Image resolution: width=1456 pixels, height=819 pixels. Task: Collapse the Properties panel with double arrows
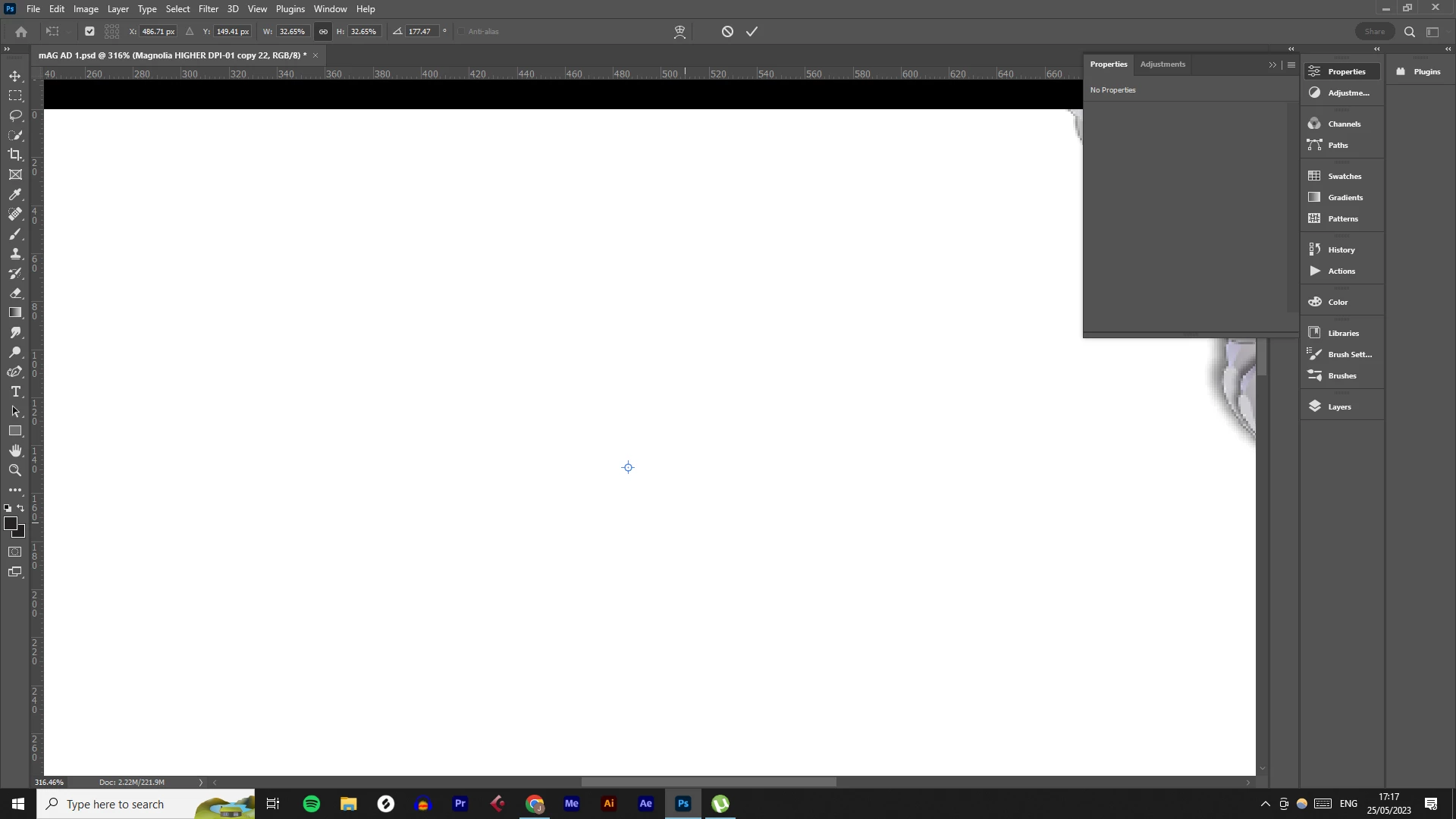(x=1272, y=64)
